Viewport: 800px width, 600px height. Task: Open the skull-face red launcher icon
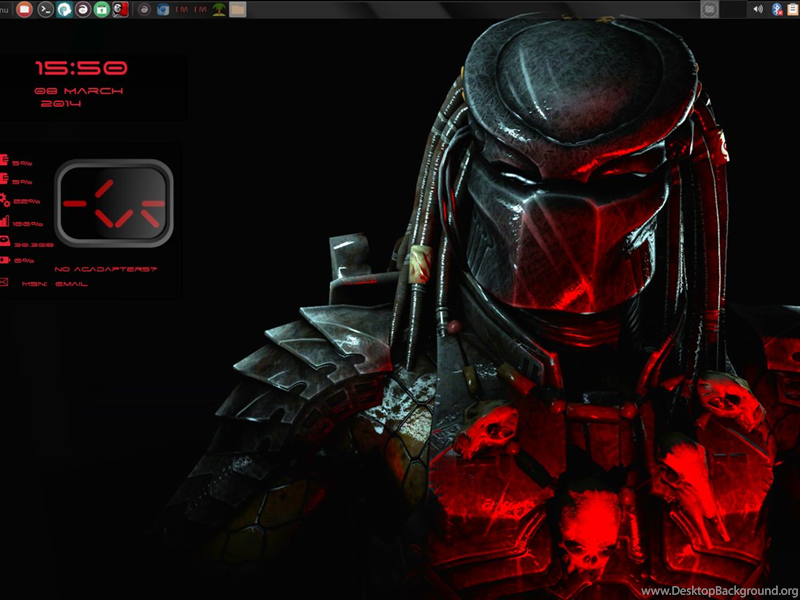(120, 9)
